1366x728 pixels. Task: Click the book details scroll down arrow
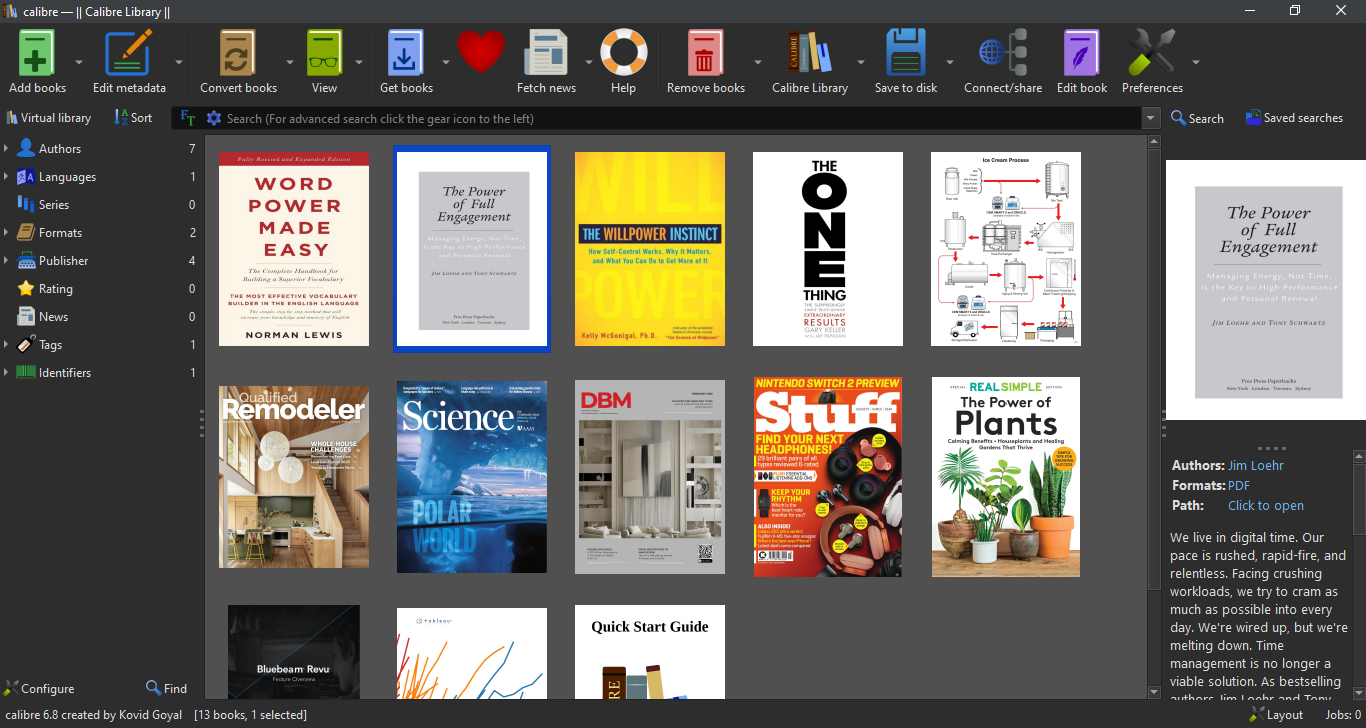tap(1359, 691)
